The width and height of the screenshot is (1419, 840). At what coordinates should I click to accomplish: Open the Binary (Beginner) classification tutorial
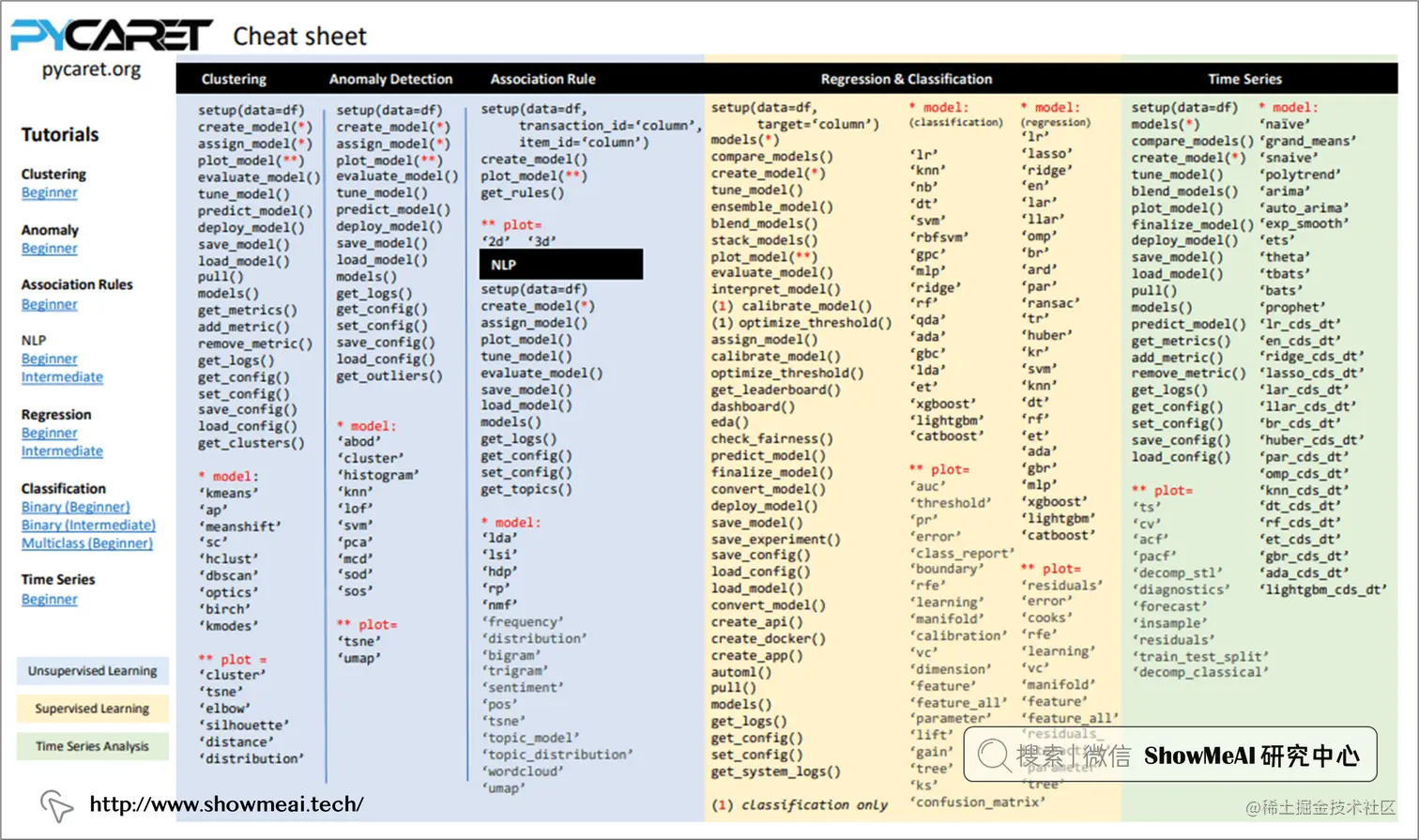(x=75, y=507)
